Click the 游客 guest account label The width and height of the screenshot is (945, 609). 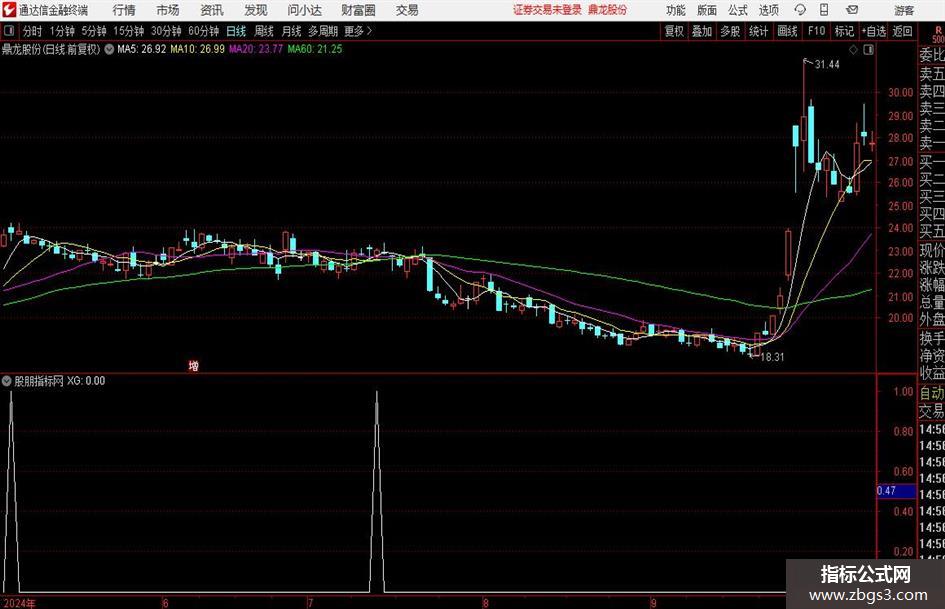pos(903,11)
